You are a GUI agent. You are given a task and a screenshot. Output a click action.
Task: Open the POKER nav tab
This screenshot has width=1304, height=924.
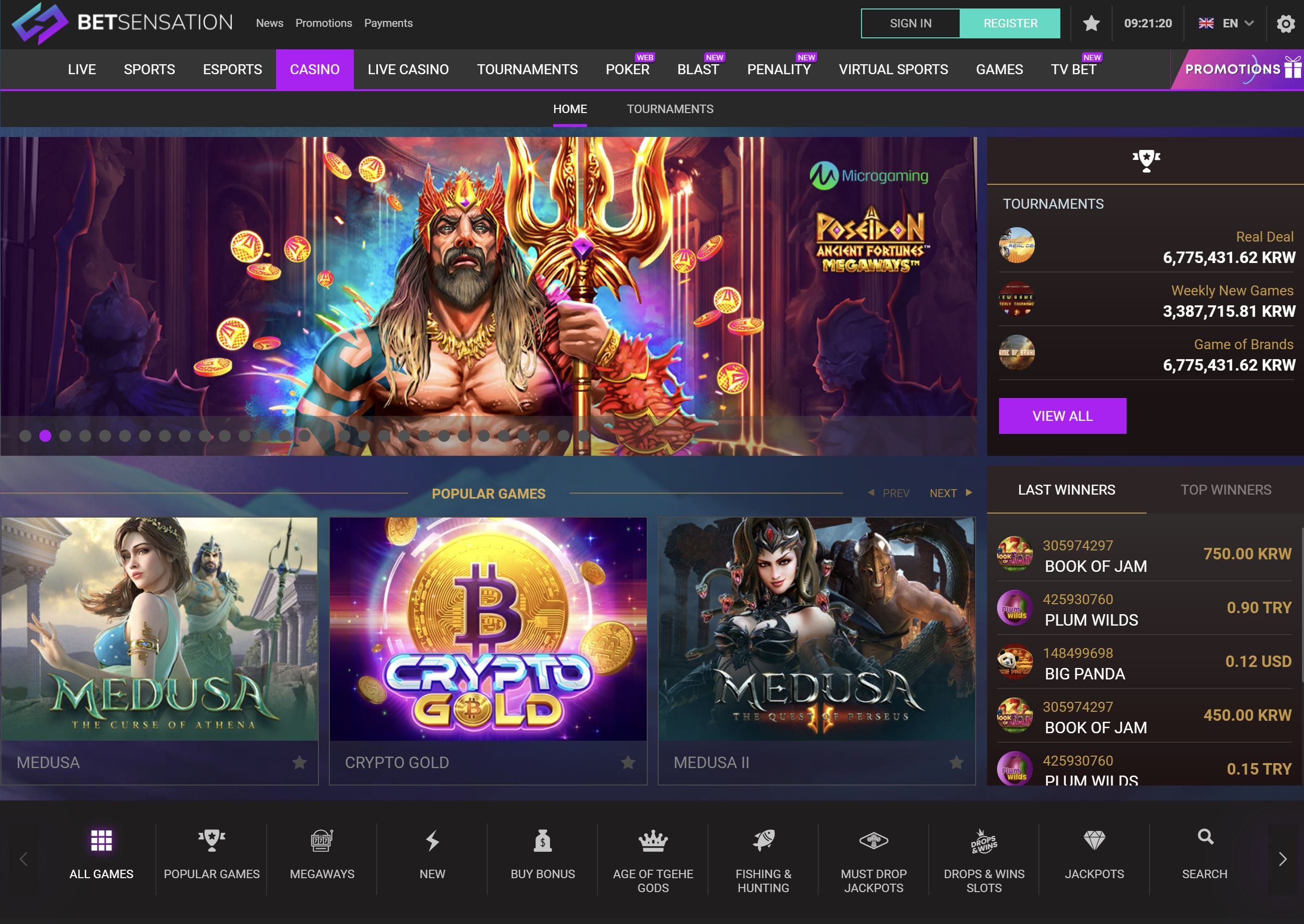pos(627,69)
